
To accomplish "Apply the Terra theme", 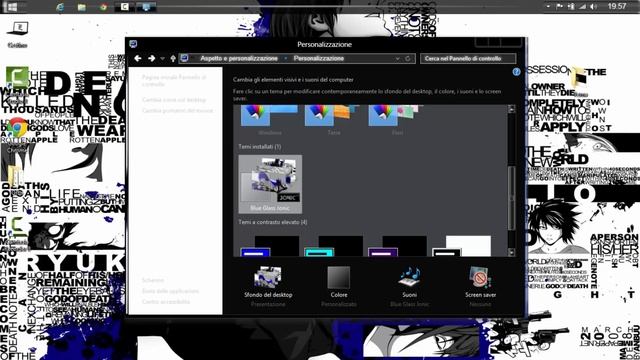I will coord(333,120).
